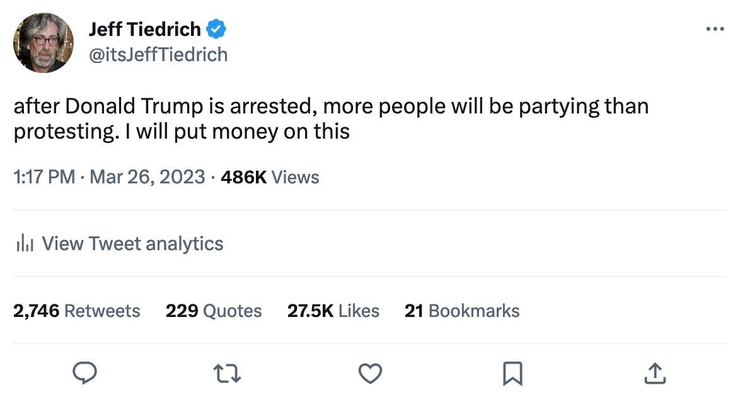Open Jeff Tiedrich display name profile
This screenshot has width=740, height=397.
point(145,29)
